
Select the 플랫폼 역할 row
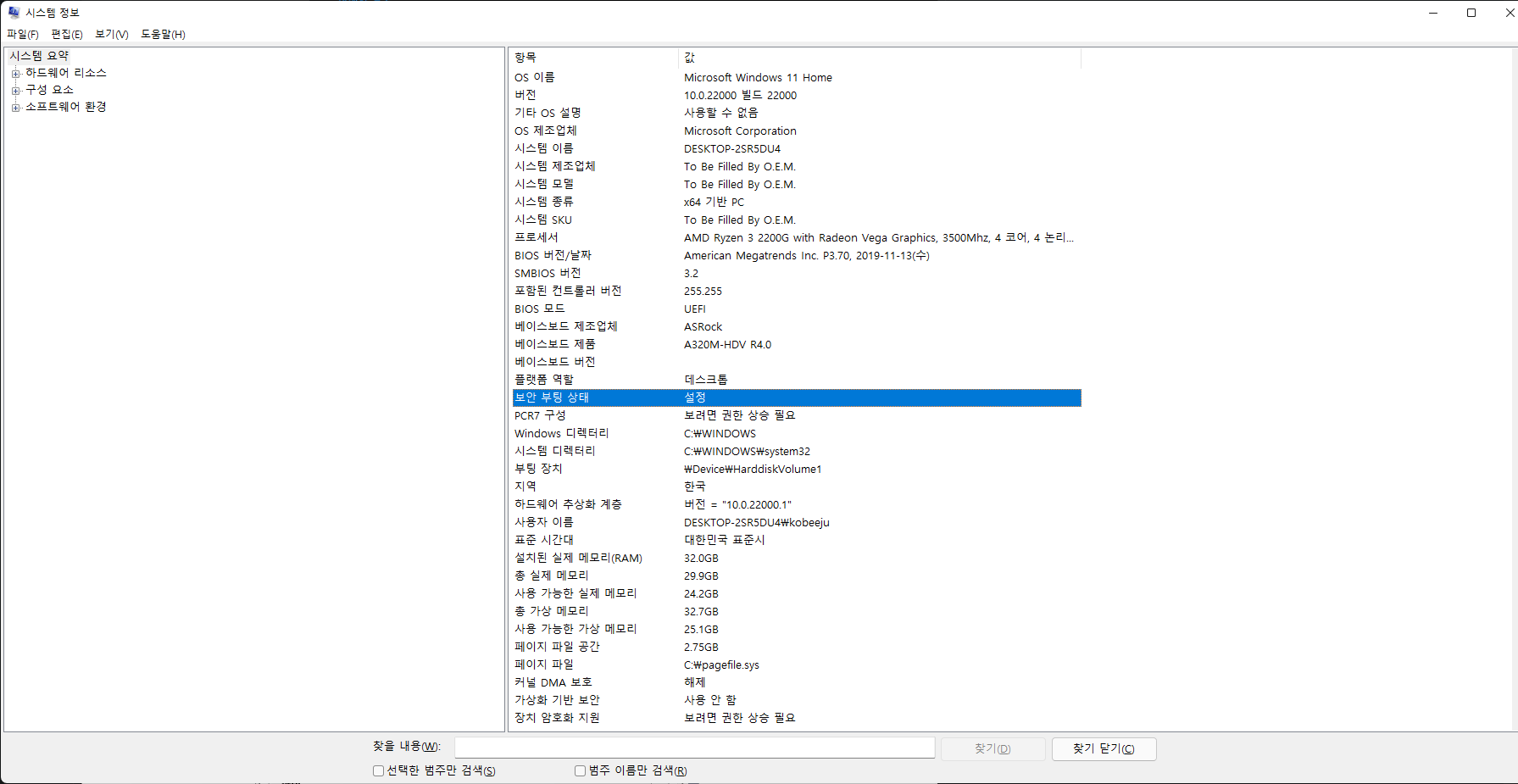coord(797,380)
